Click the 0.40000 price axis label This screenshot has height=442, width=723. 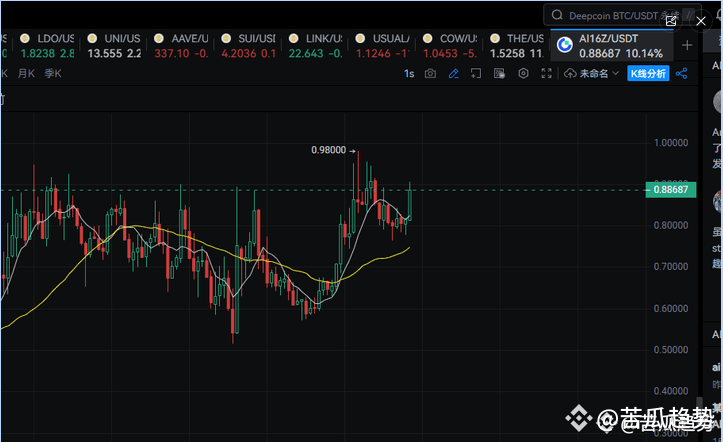pos(671,391)
